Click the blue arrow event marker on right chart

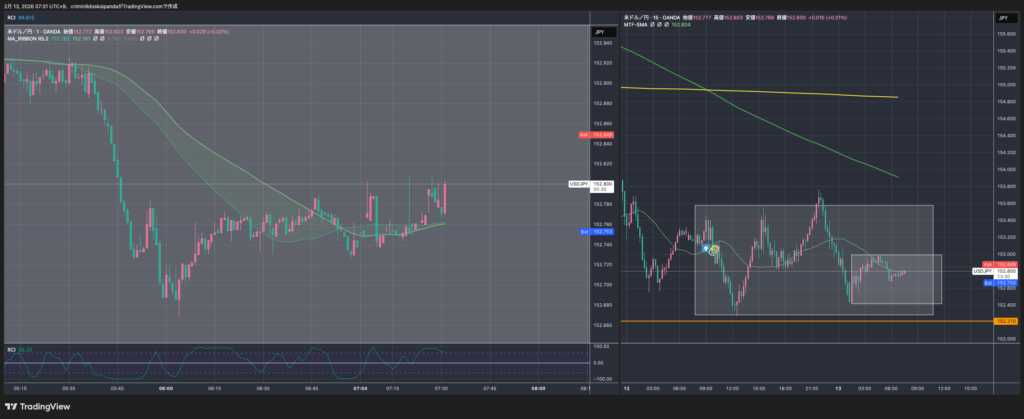pos(707,246)
